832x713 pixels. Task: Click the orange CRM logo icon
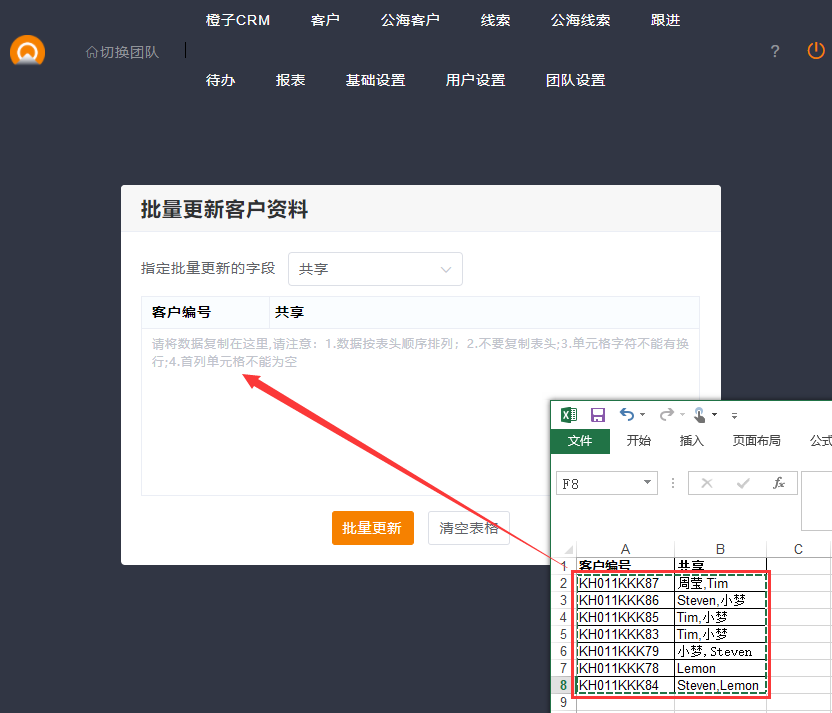pyautogui.click(x=27, y=51)
